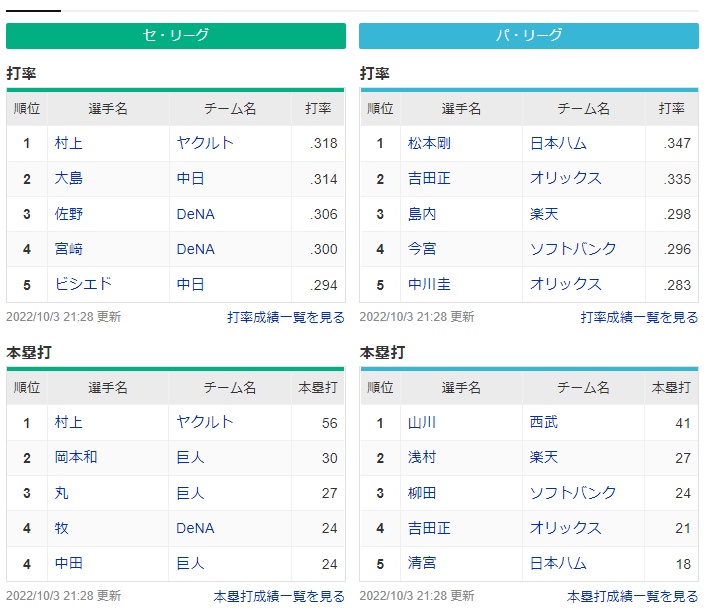This screenshot has height=614, width=715.
Task: Click team 楽天 in 島内's row
Action: tap(544, 214)
